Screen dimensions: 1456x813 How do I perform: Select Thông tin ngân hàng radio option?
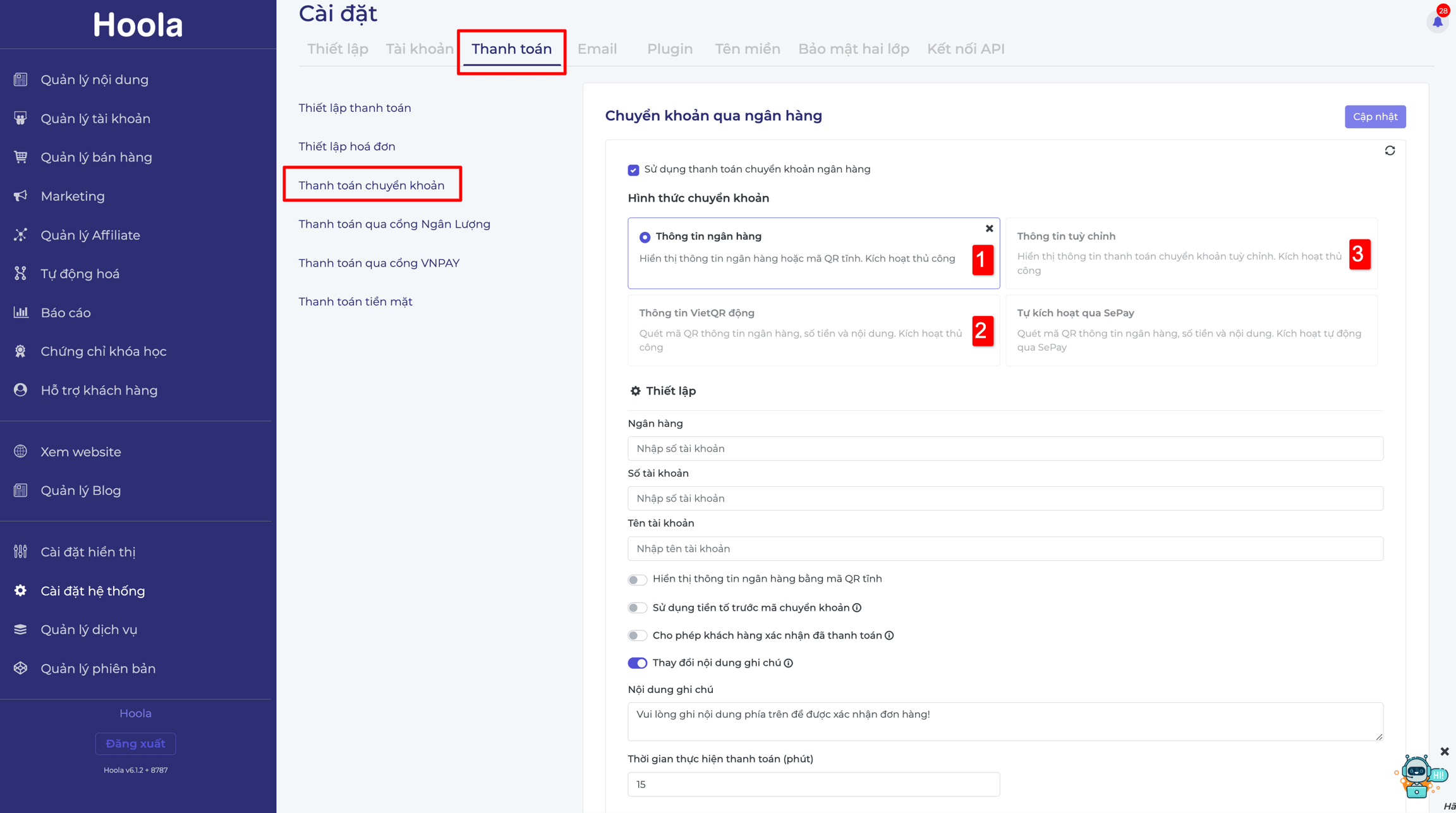coord(645,237)
